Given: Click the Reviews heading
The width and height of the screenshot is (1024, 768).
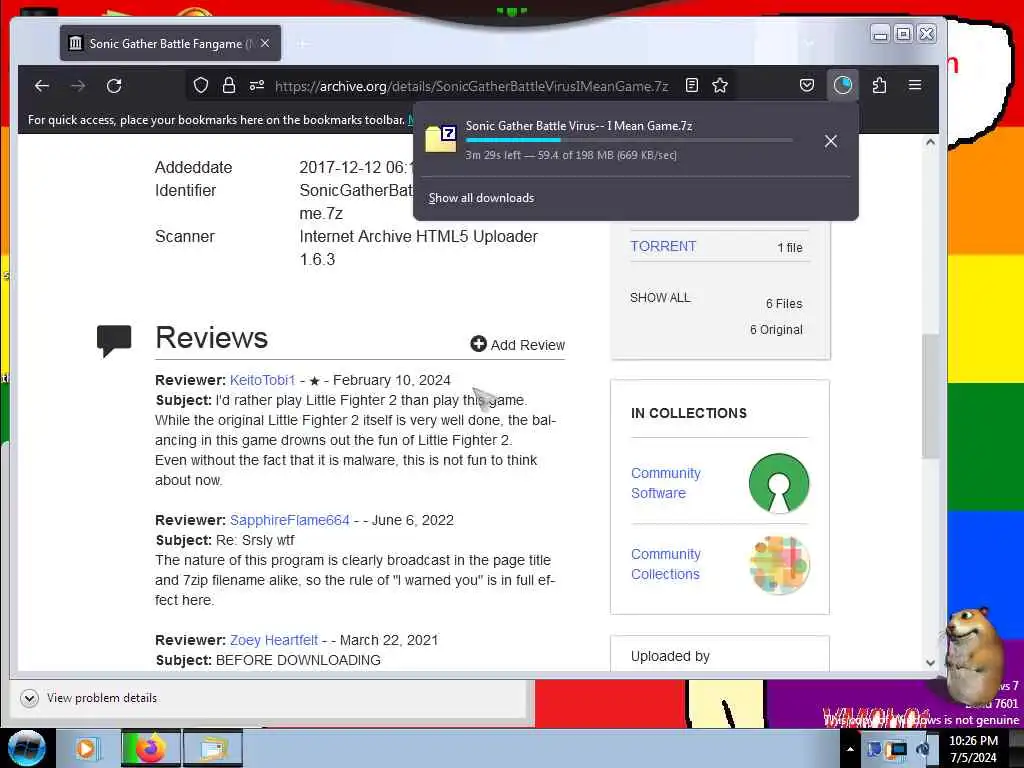Looking at the screenshot, I should pos(212,338).
